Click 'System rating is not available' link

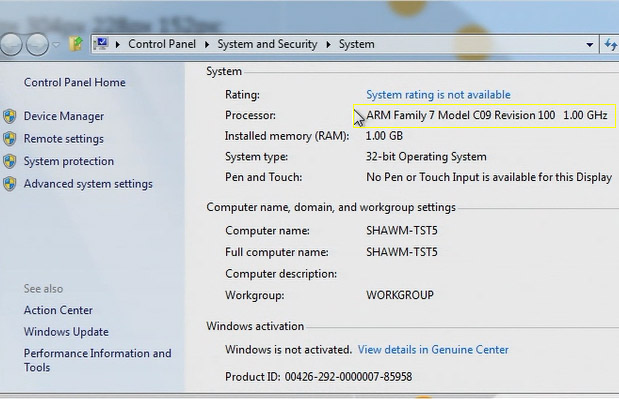[438, 95]
